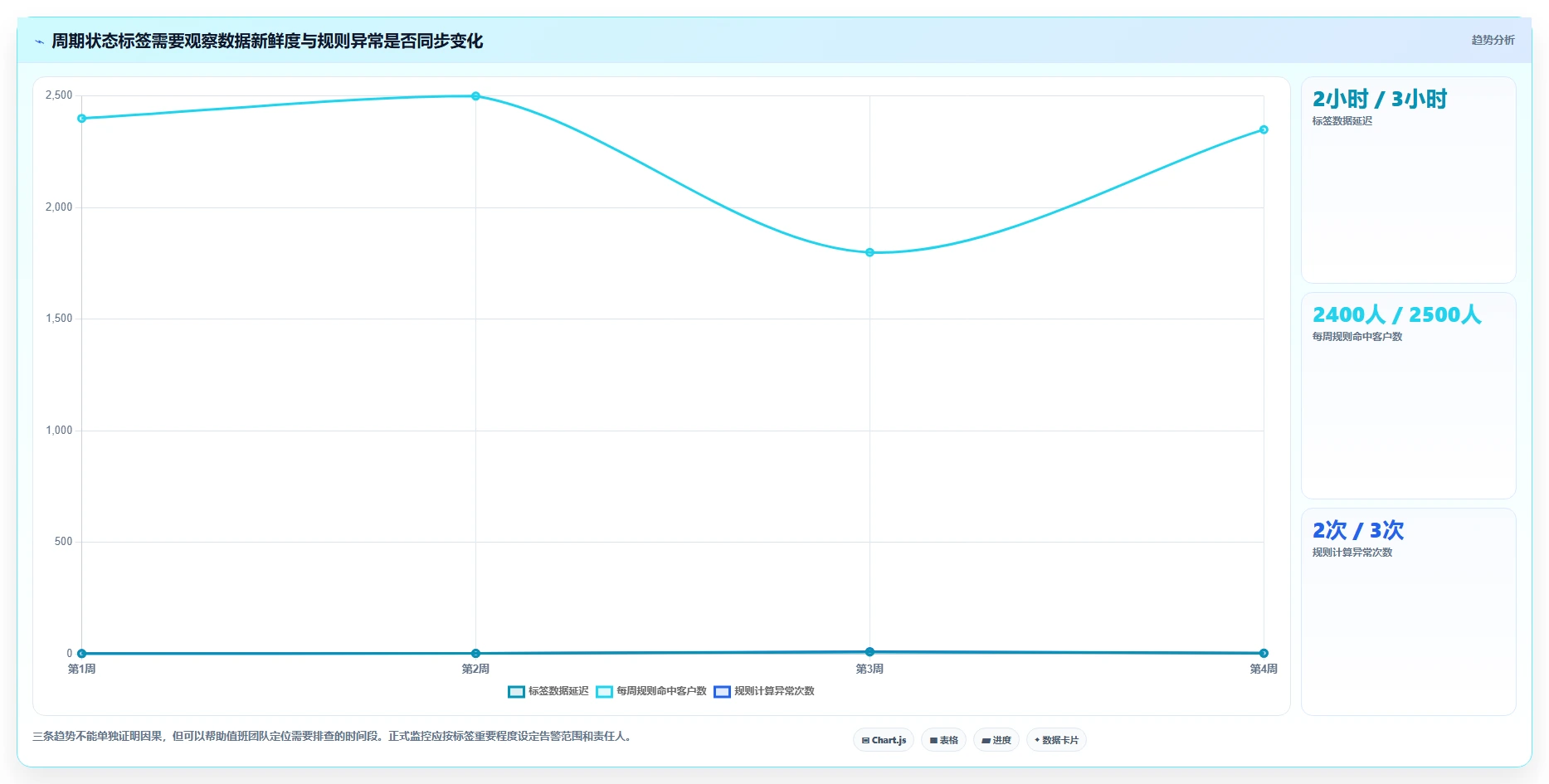Click the 第4周 x-axis label
1549x784 pixels.
1264,669
